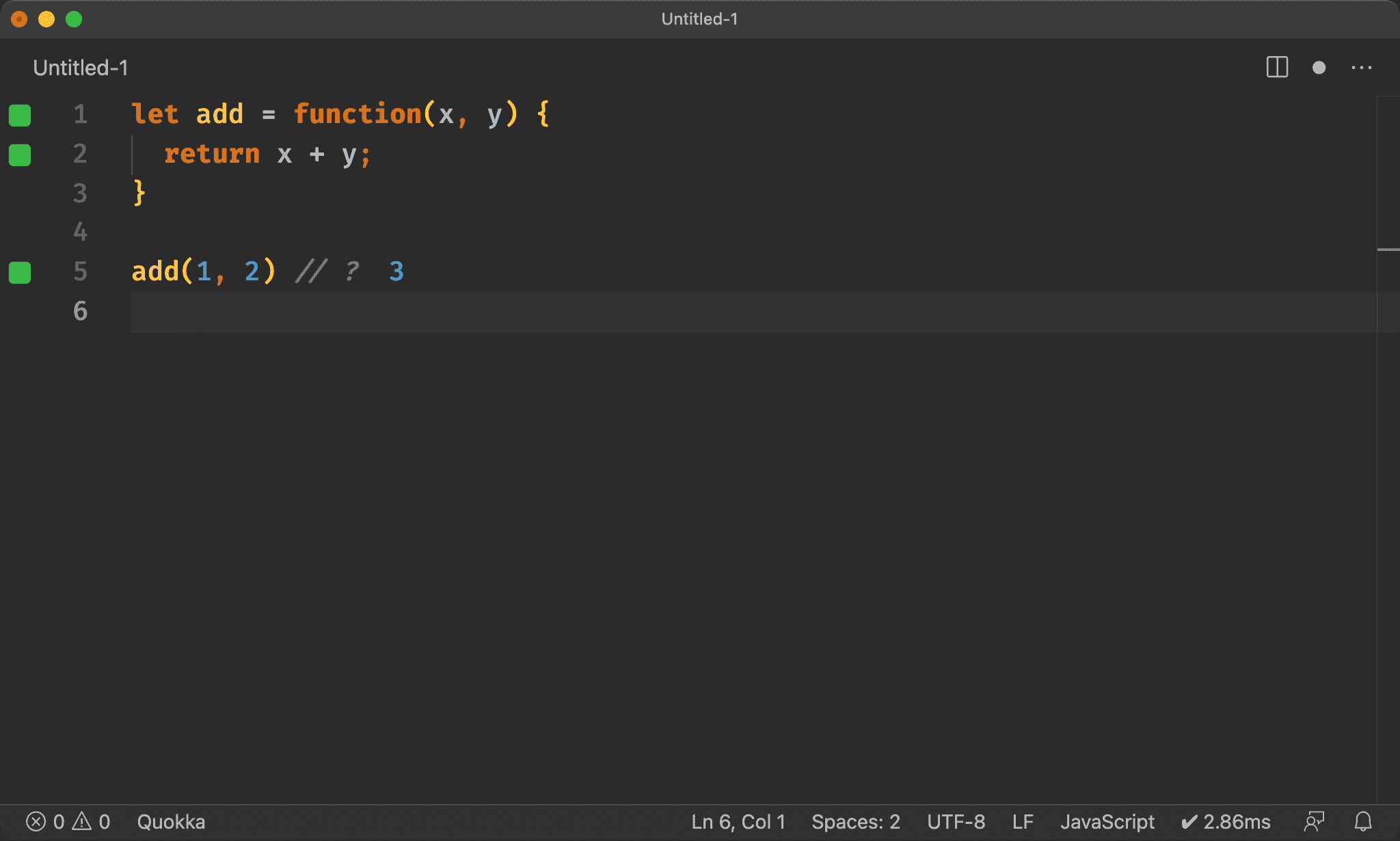
Task: Click line number 4 in the gutter
Action: [80, 232]
